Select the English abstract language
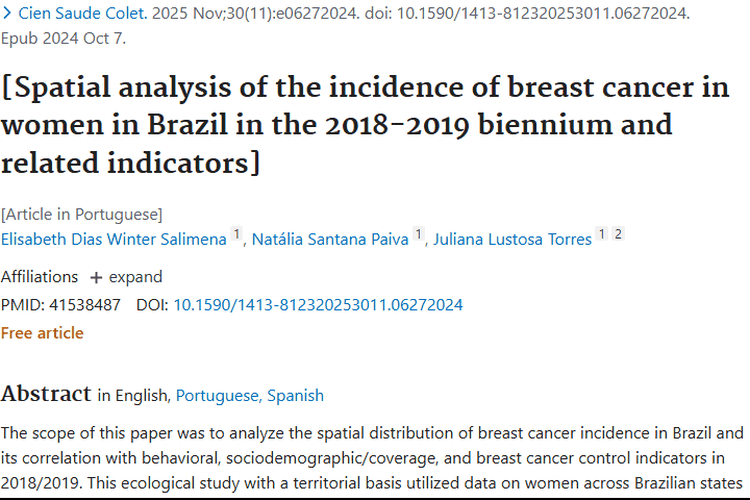Screen dimensions: 750x500 (143, 395)
